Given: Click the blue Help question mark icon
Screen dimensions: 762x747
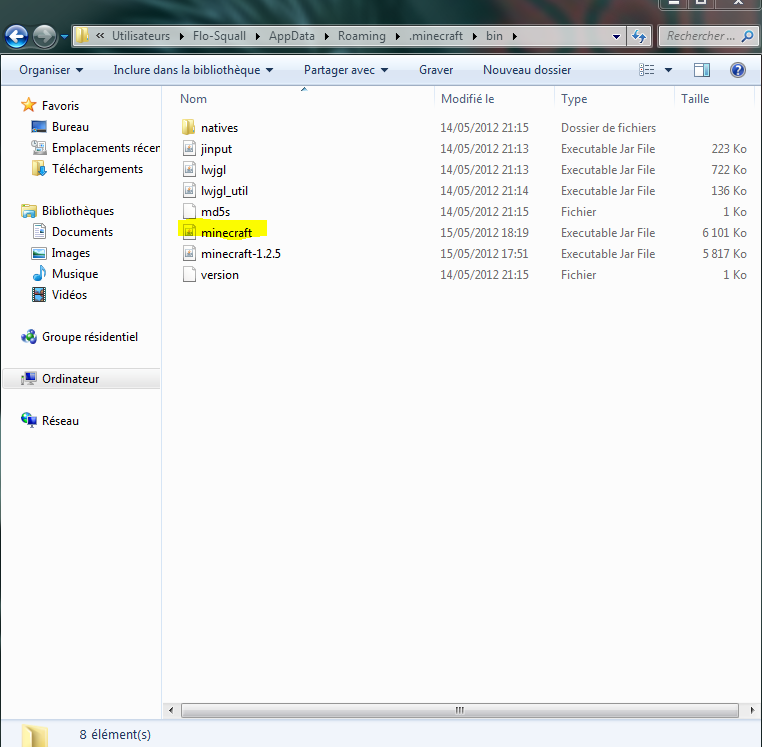Looking at the screenshot, I should [x=737, y=70].
